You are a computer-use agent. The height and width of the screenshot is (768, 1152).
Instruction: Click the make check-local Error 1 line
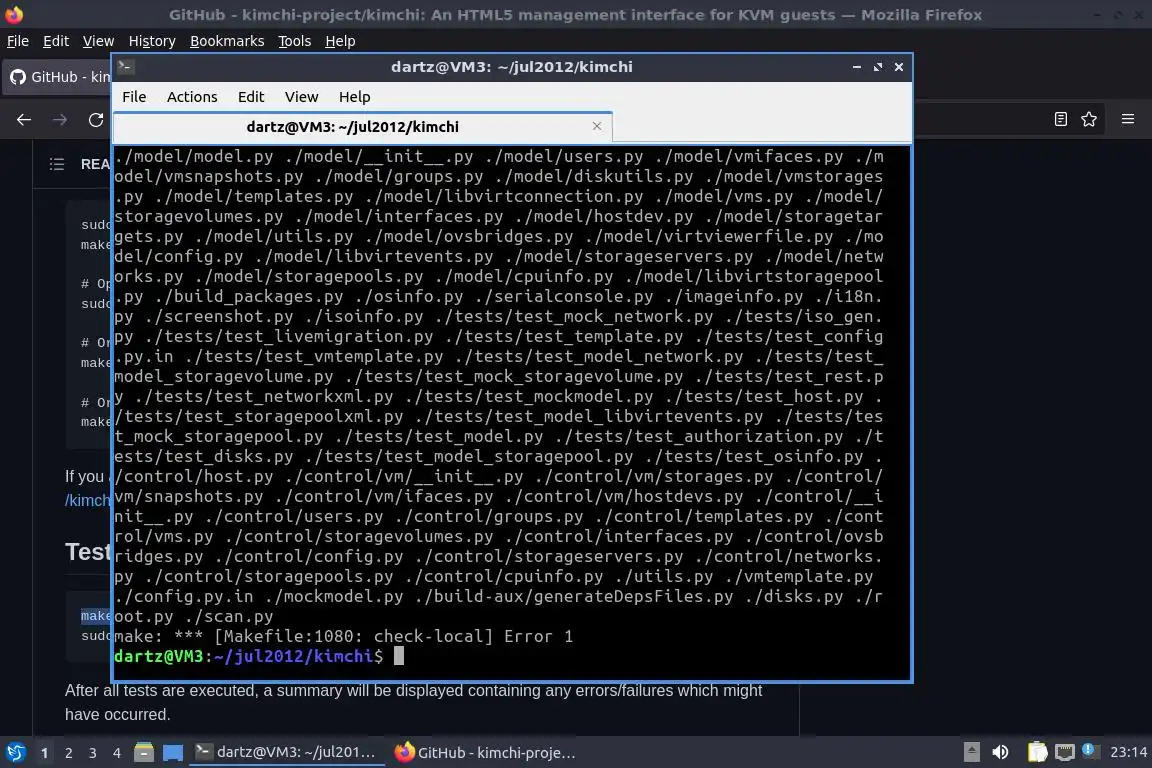[343, 636]
